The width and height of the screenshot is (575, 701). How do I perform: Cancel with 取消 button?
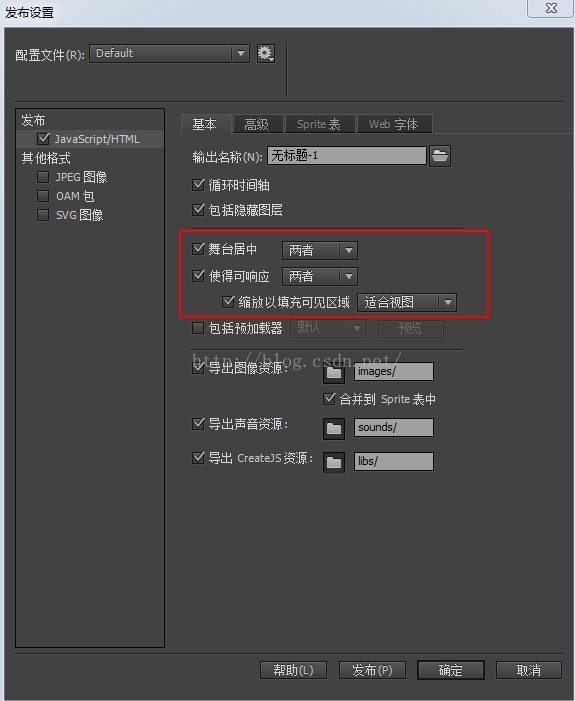(x=528, y=670)
